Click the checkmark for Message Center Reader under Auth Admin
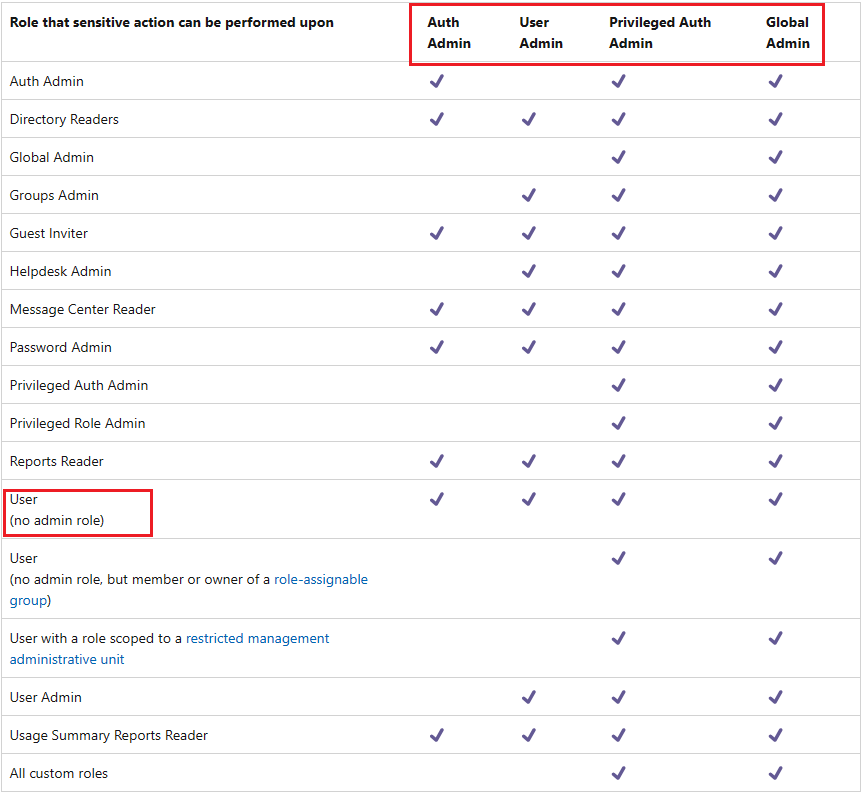 tap(437, 309)
